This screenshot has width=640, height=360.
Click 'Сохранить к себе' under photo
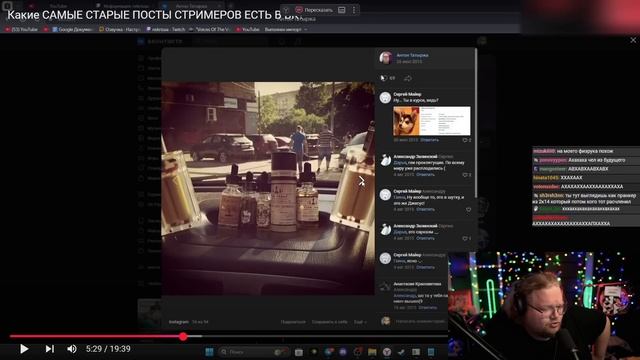coord(329,322)
